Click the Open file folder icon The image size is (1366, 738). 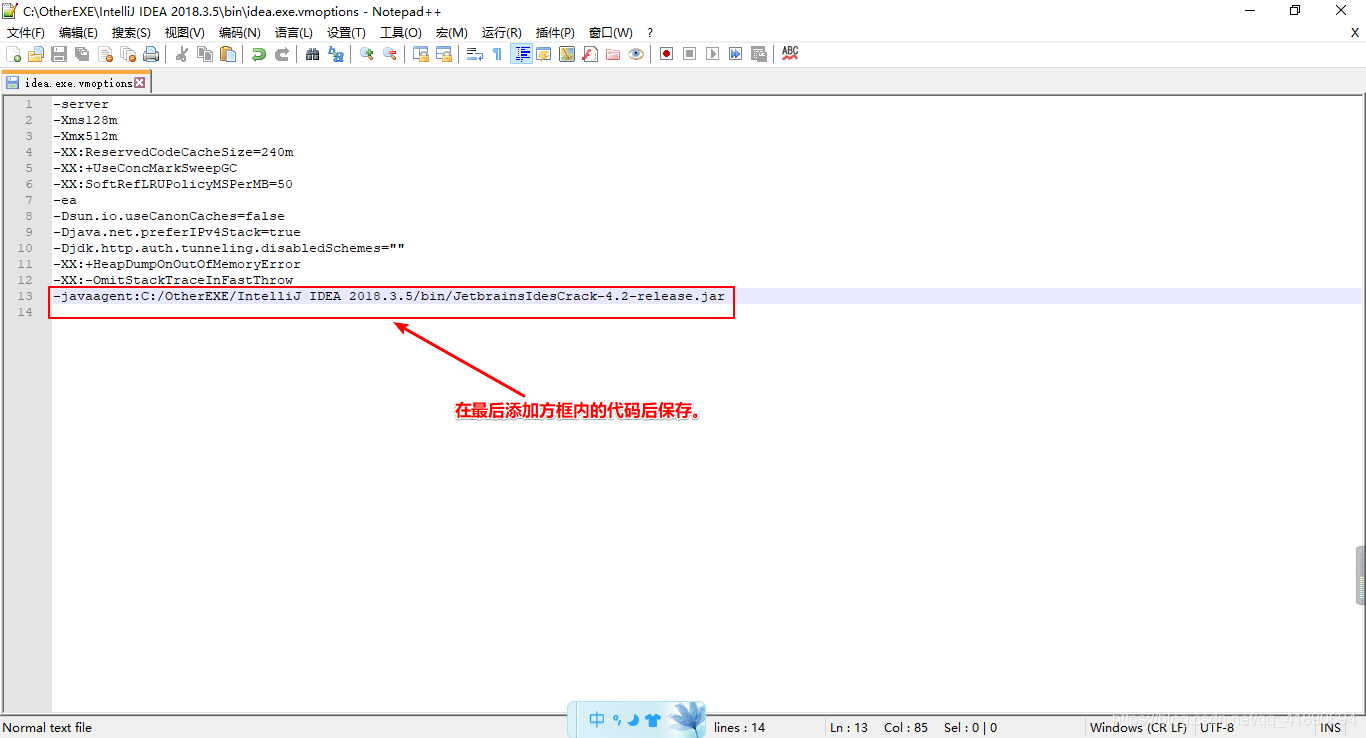tap(36, 54)
